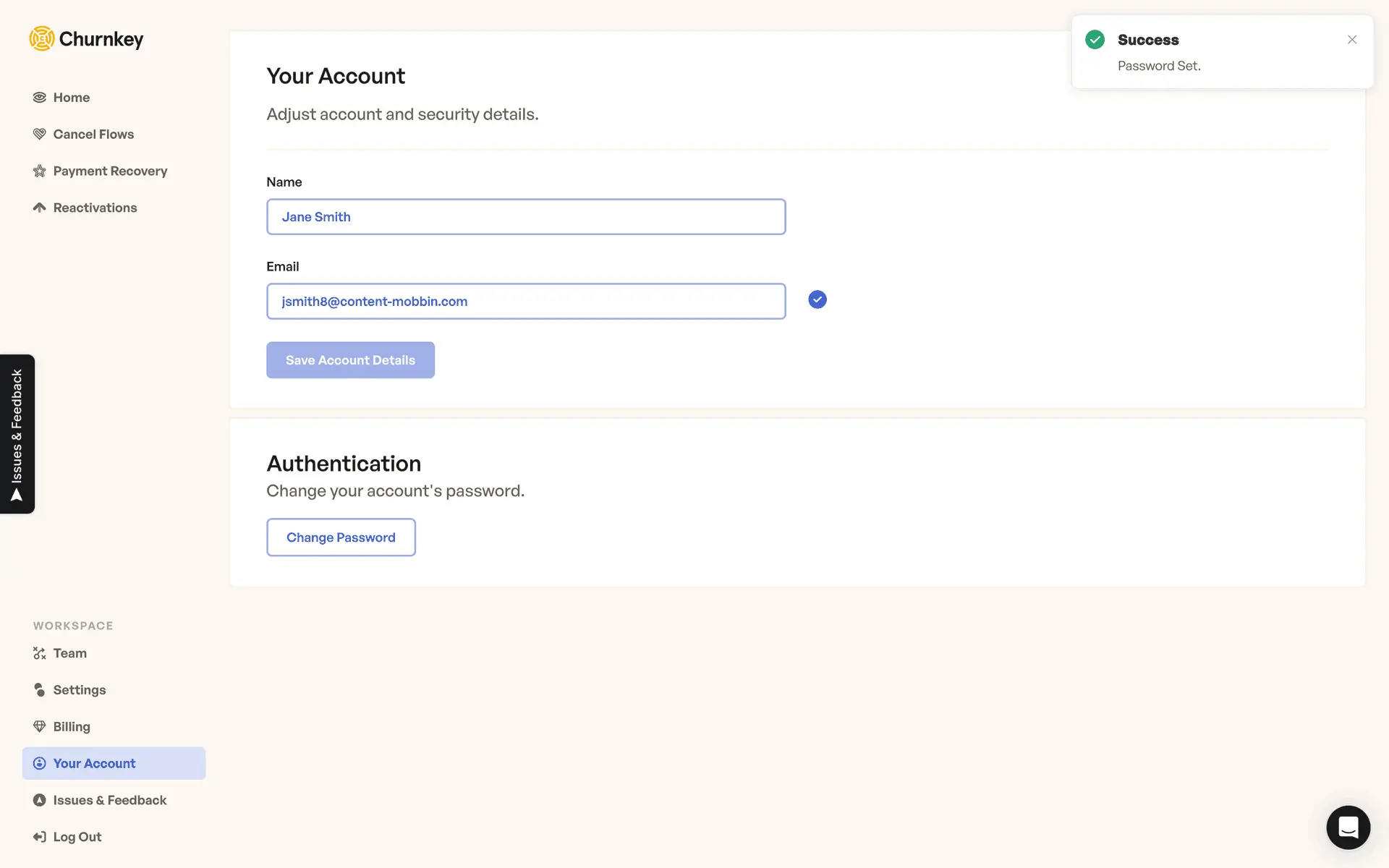Click the Reactivations arrow icon
The height and width of the screenshot is (868, 1389).
pyautogui.click(x=39, y=208)
